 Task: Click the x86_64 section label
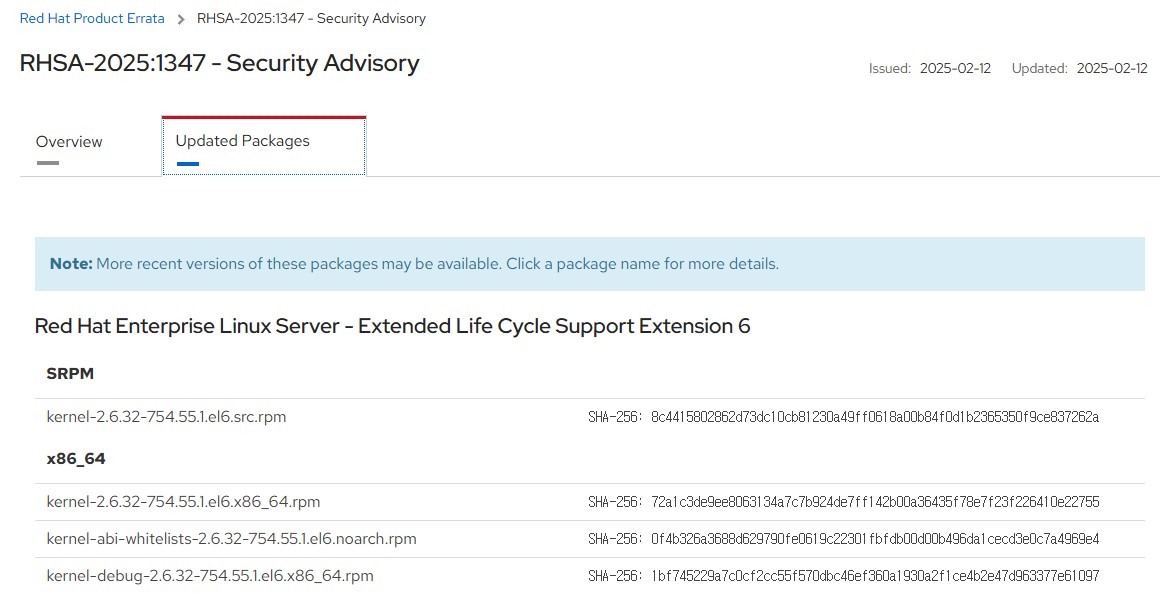76,458
